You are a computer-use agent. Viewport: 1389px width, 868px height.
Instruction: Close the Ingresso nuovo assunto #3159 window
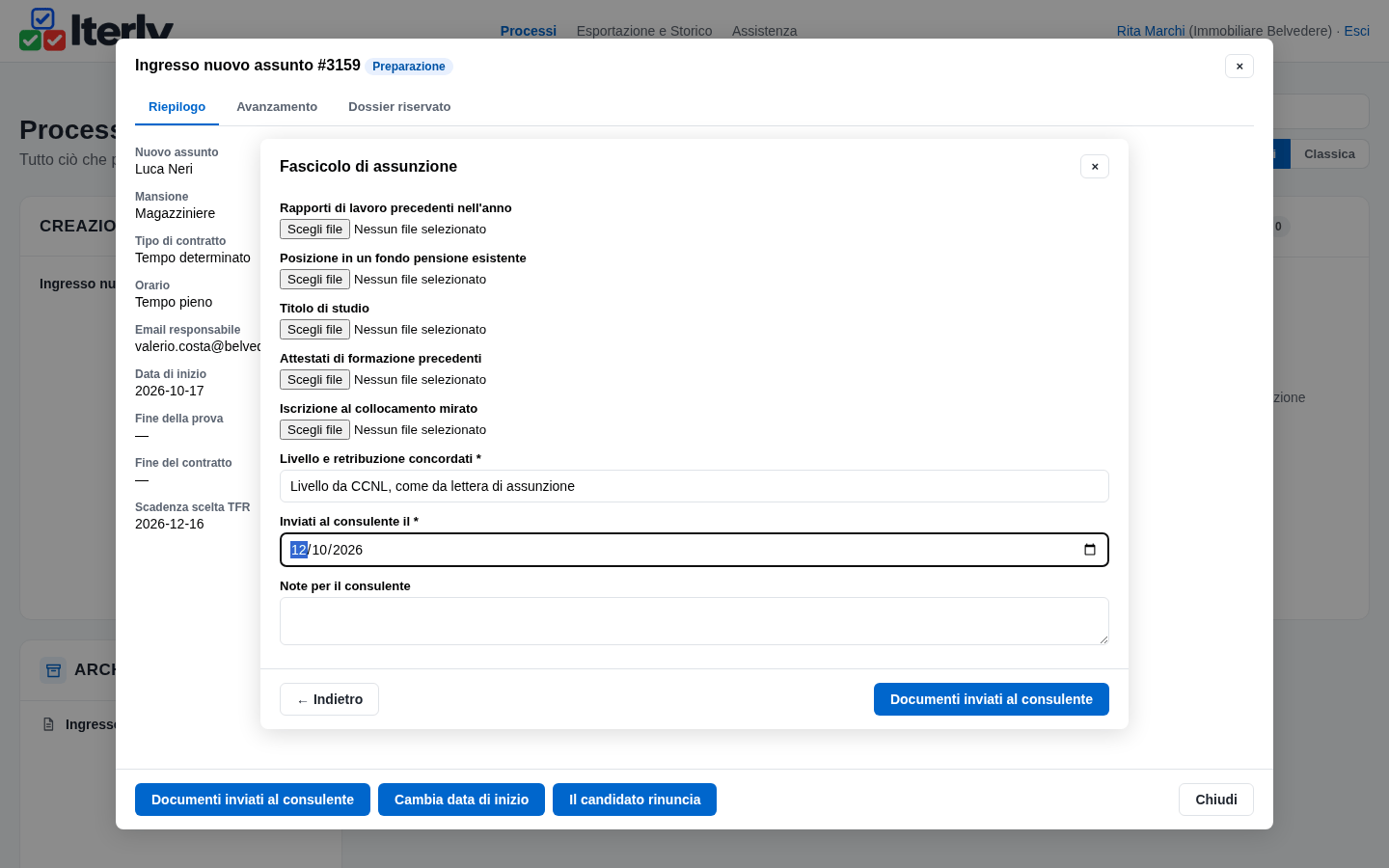click(1239, 67)
